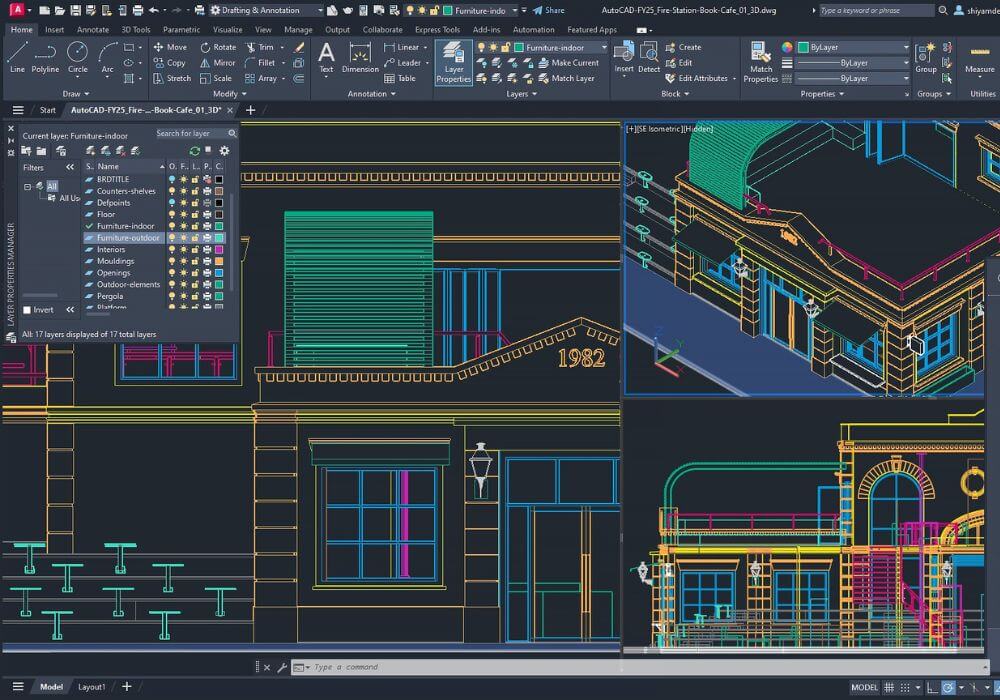The width and height of the screenshot is (1000, 700).
Task: Activate the Polyline tool
Action: [45, 57]
